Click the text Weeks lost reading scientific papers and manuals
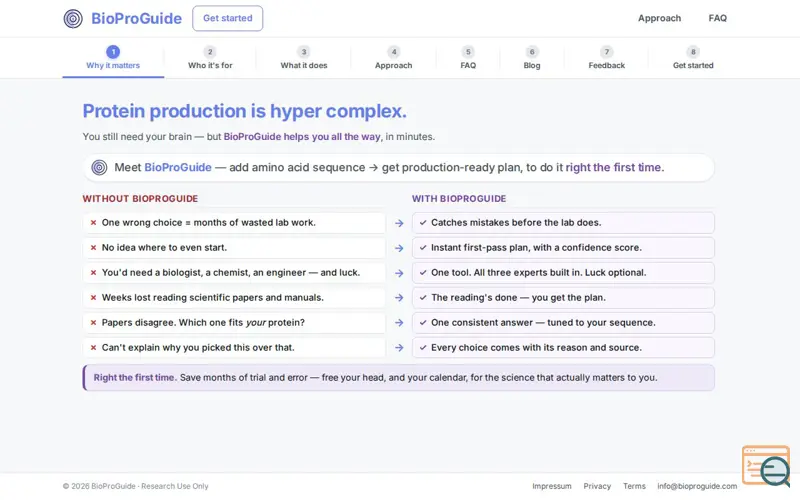Viewport: 800px width, 500px height. click(x=213, y=298)
